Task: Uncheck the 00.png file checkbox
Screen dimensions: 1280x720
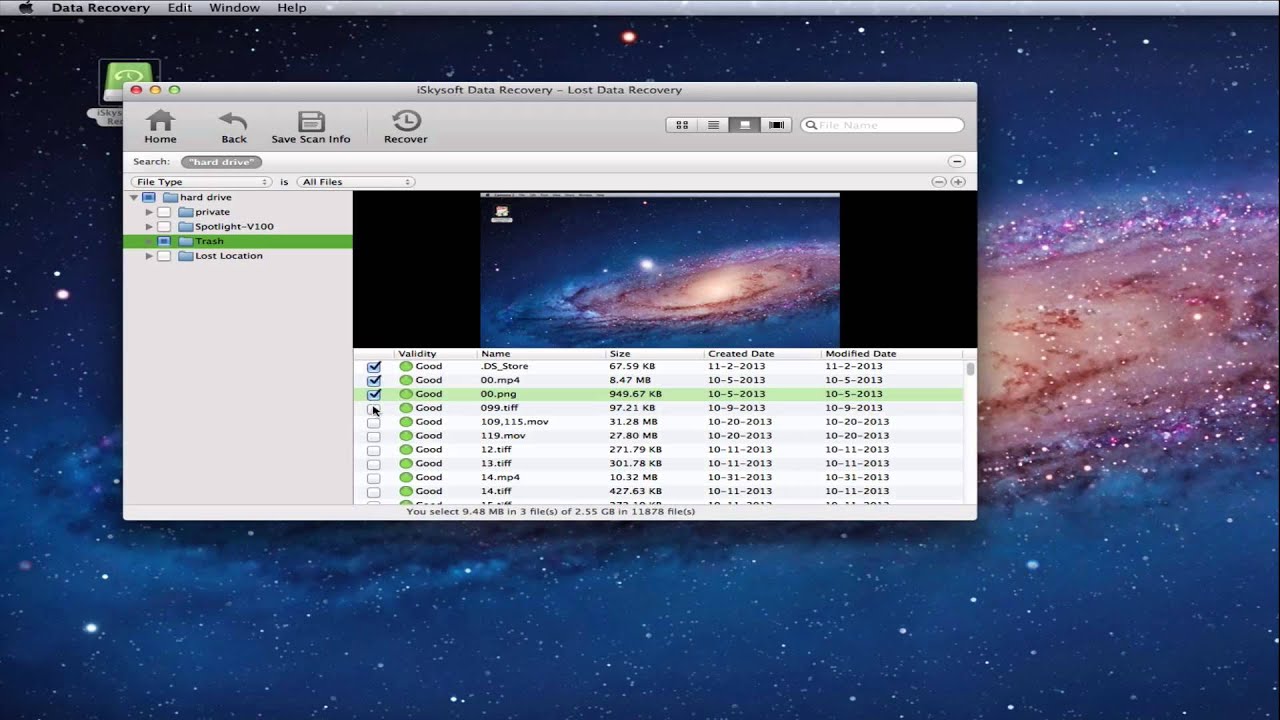Action: point(374,395)
